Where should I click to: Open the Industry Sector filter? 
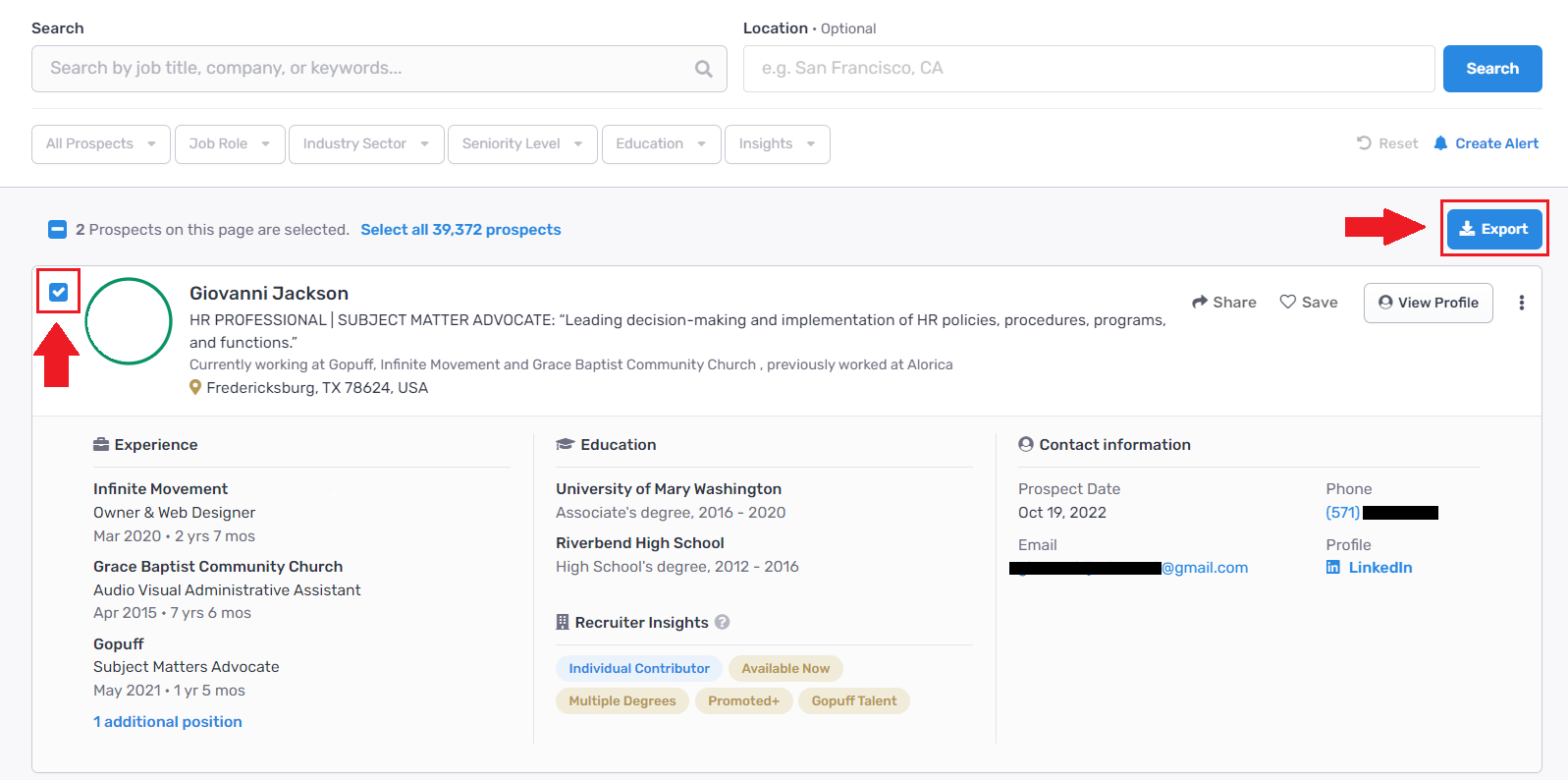click(x=366, y=144)
